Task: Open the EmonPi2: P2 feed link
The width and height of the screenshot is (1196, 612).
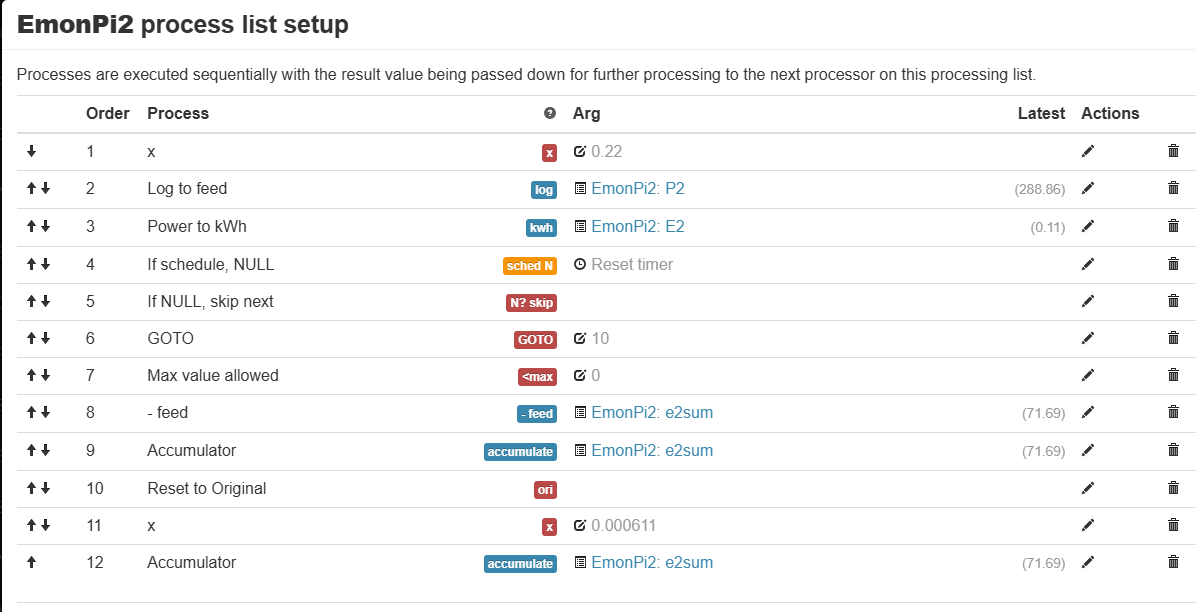Action: (638, 188)
